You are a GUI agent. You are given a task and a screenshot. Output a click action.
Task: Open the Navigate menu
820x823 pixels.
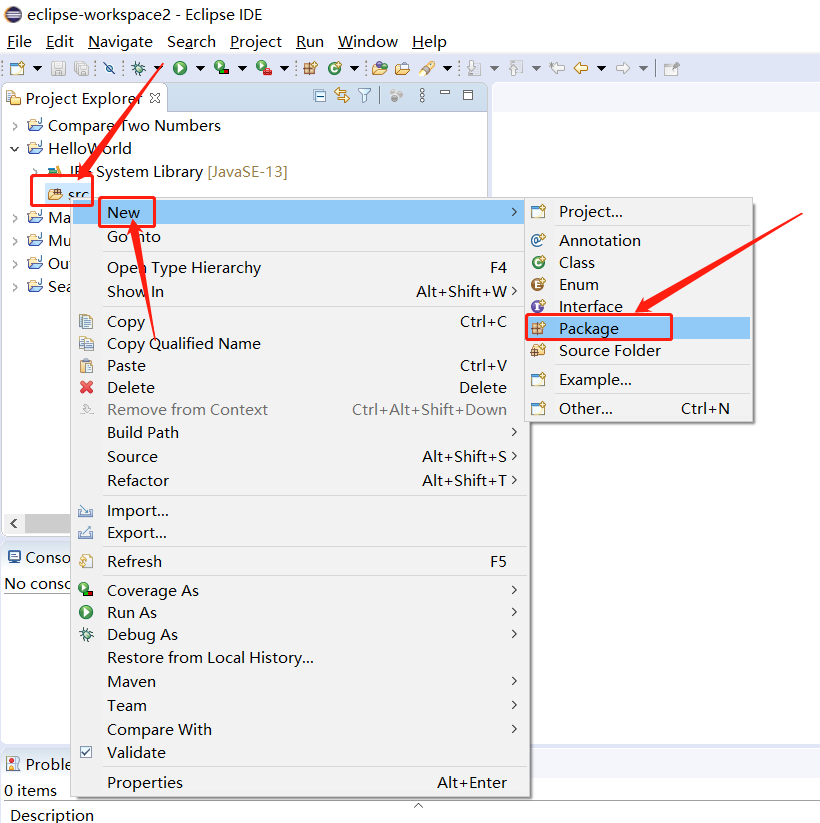pos(120,41)
